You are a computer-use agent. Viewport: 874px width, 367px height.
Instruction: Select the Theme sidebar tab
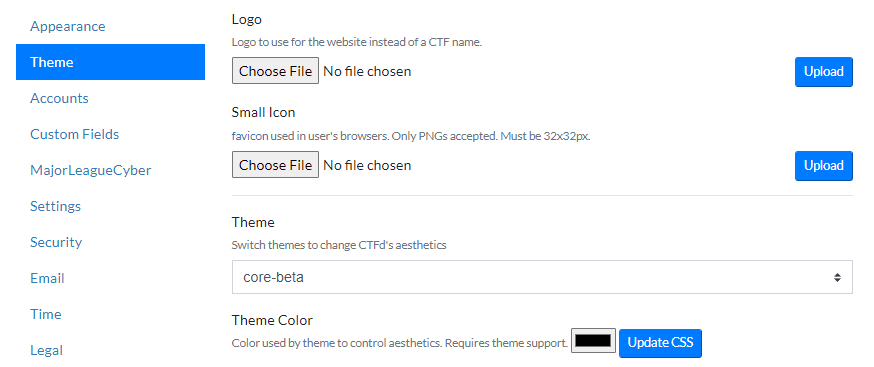110,62
